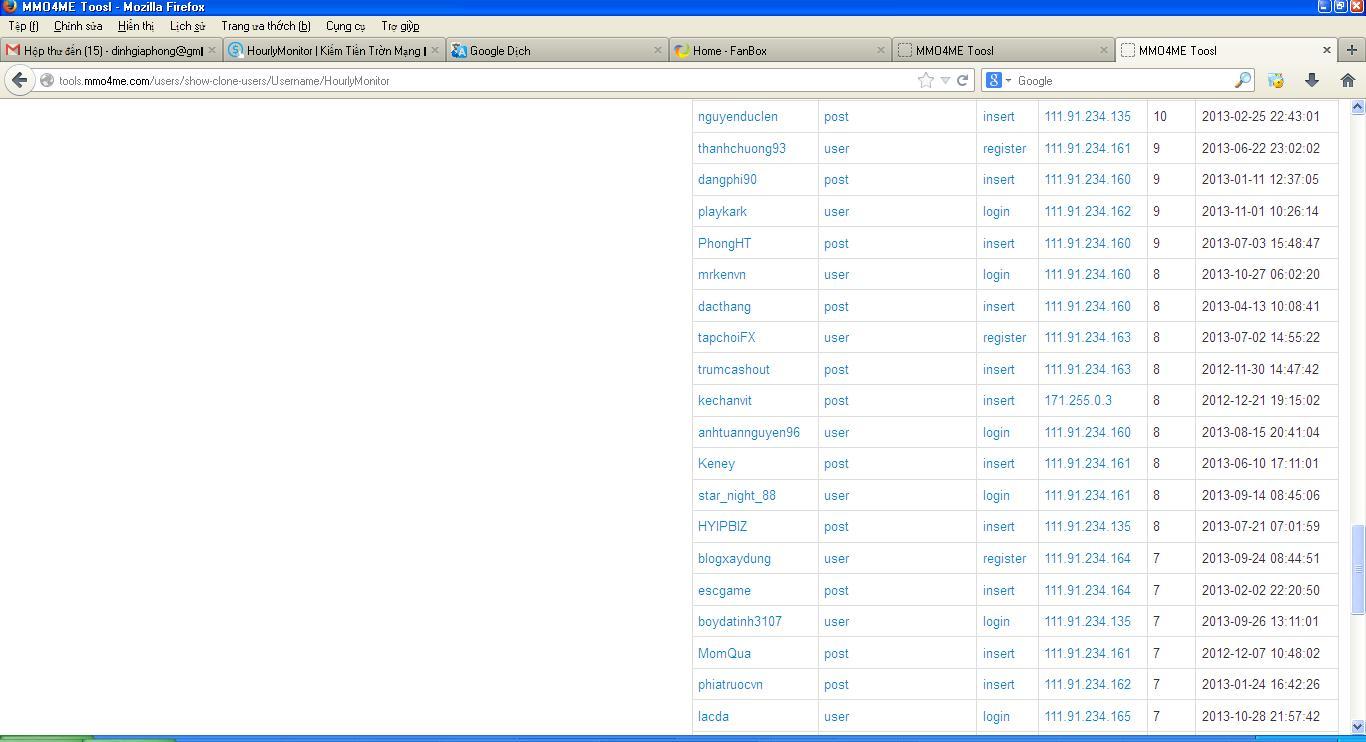The height and width of the screenshot is (742, 1366).
Task: Close the active MMO4ME Toosl tab
Action: [x=1327, y=50]
